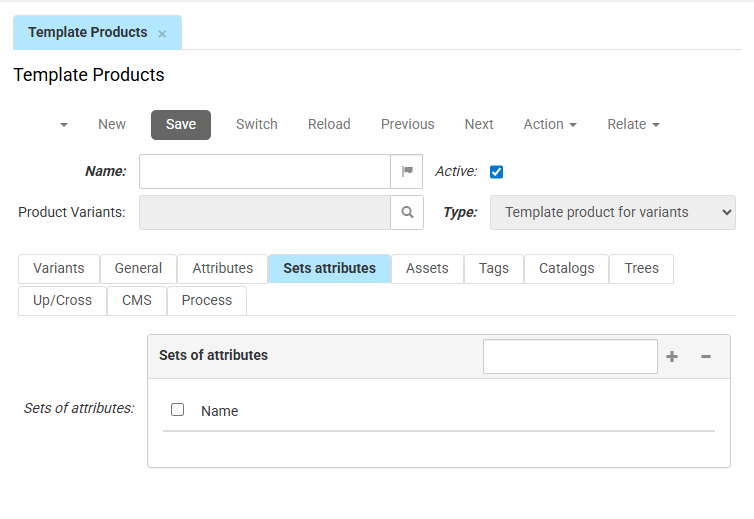Switch to the Tags tab
Image resolution: width=754 pixels, height=519 pixels.
494,268
